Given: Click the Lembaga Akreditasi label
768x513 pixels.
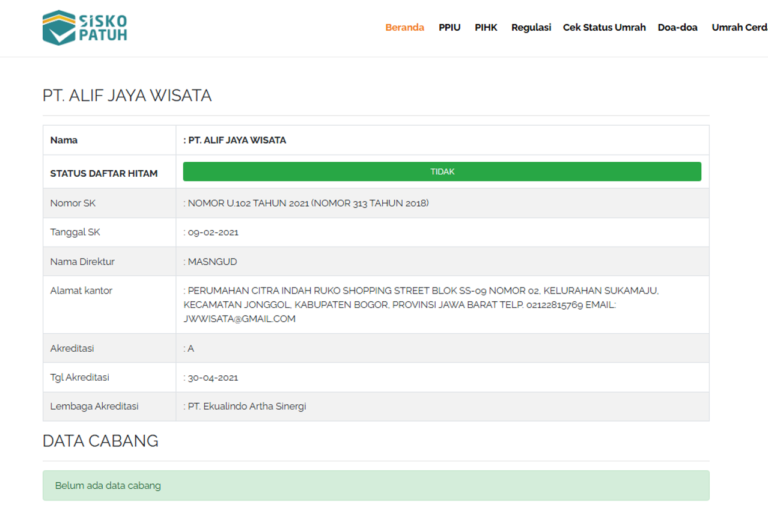Looking at the screenshot, I should click(94, 406).
